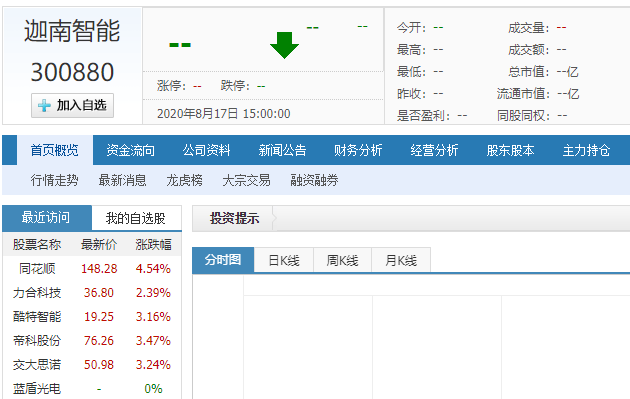
Task: Open the 最新消息 sub-menu link
Action: (x=123, y=180)
